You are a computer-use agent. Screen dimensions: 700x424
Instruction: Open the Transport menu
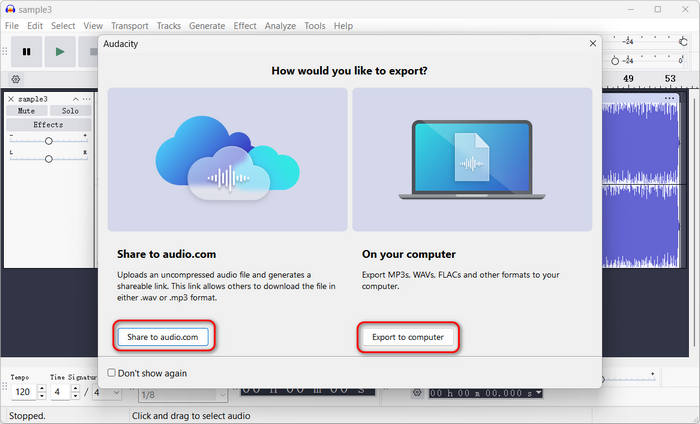click(x=129, y=26)
